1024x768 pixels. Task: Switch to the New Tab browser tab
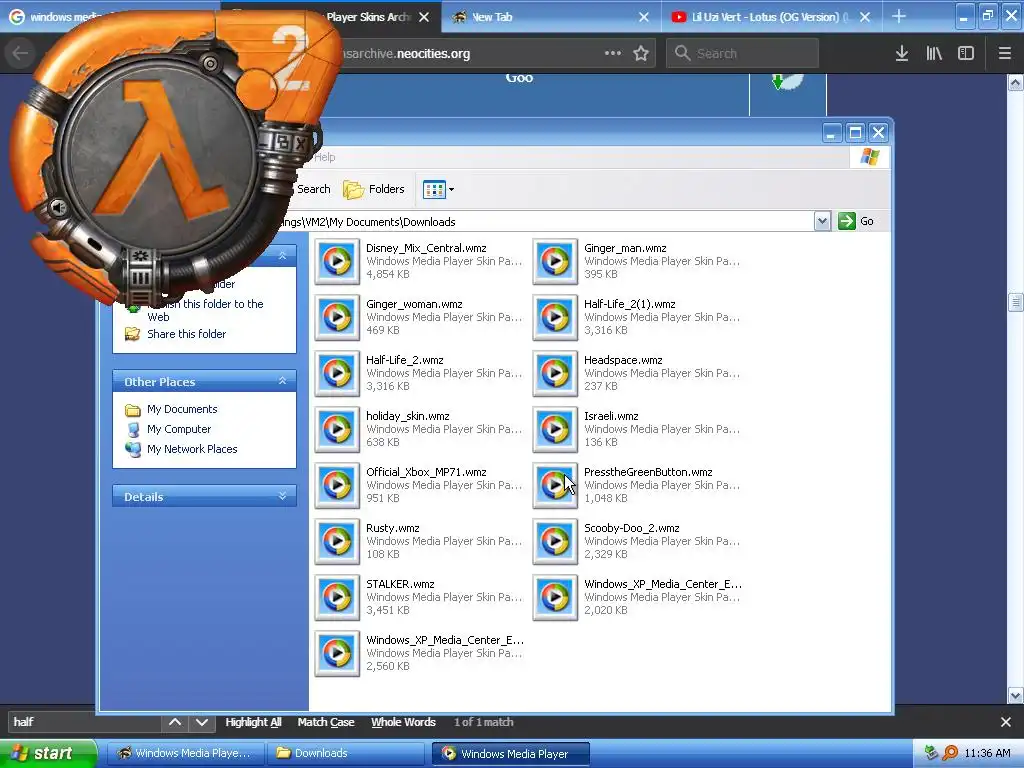551,17
